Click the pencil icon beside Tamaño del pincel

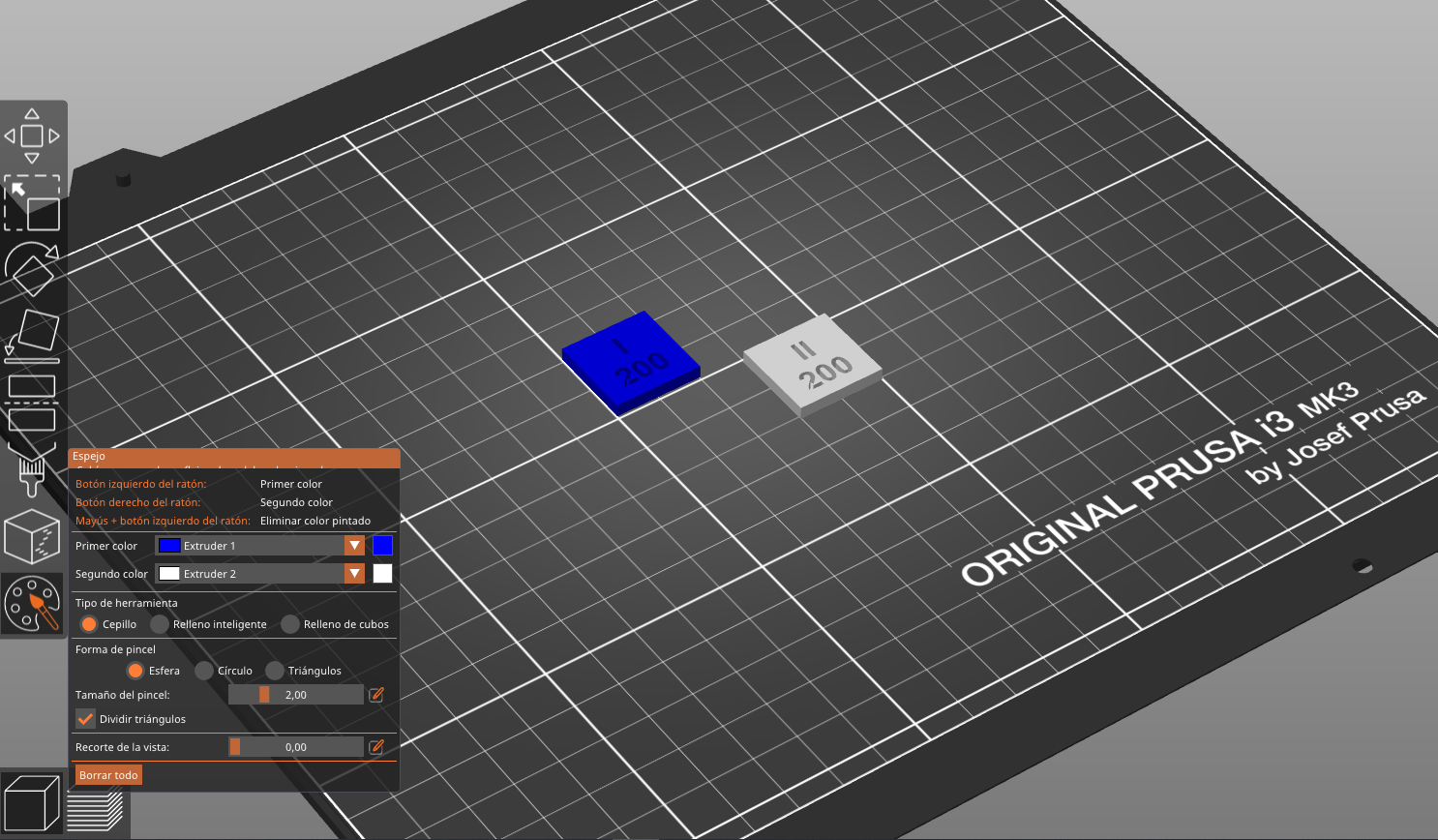376,694
